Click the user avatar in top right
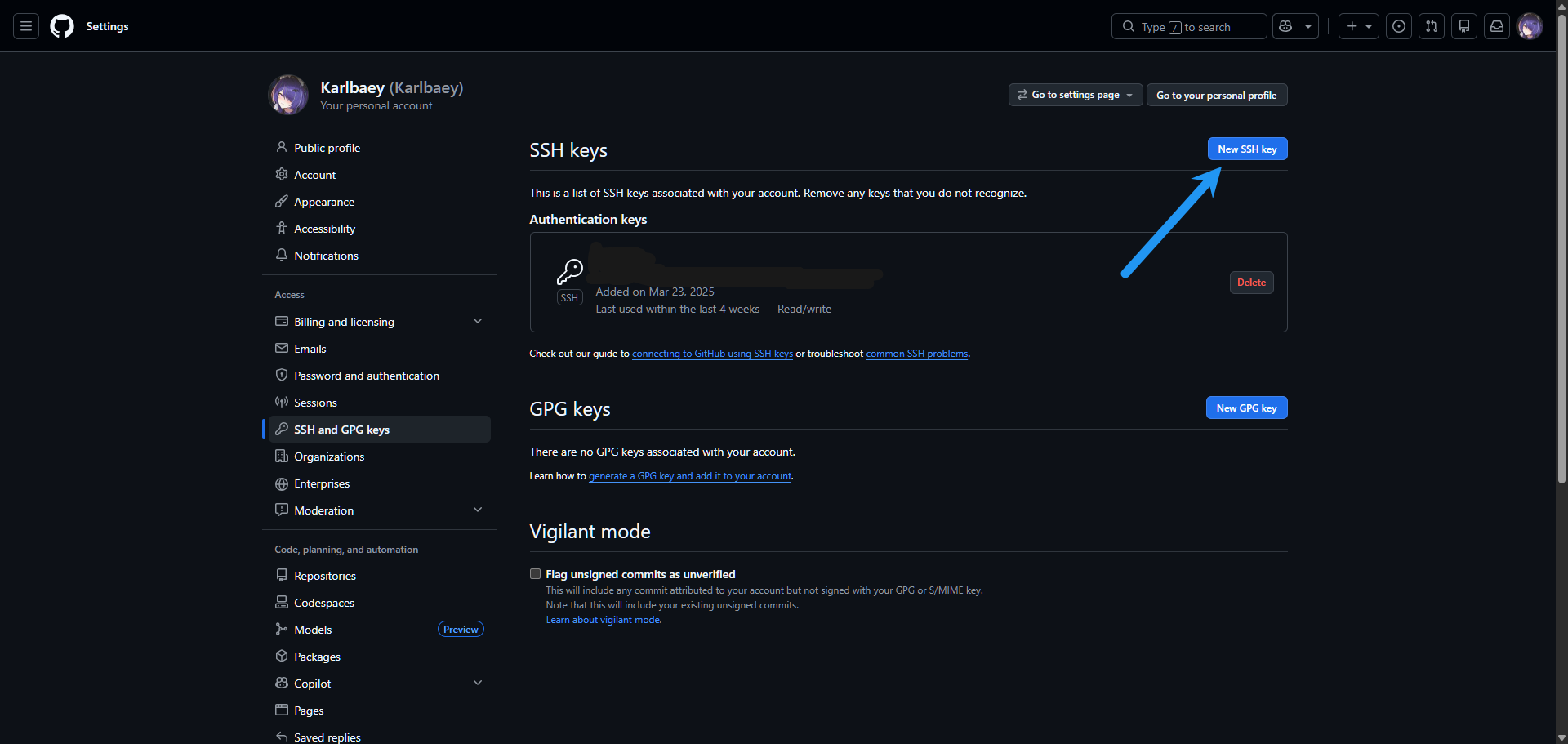 tap(1530, 26)
